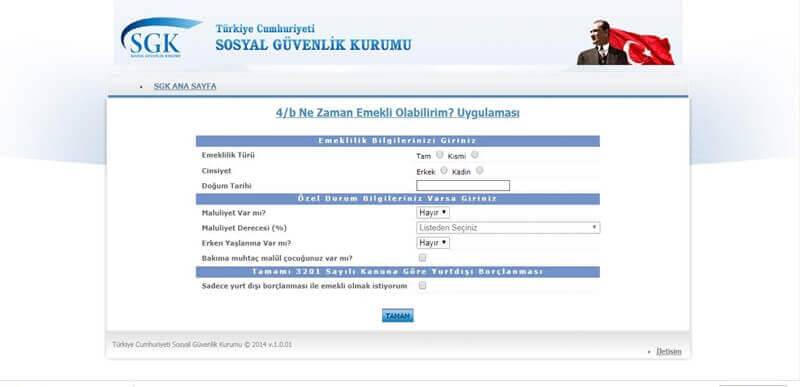Open the İletişim link in the footer
800x387 pixels.
coord(668,351)
